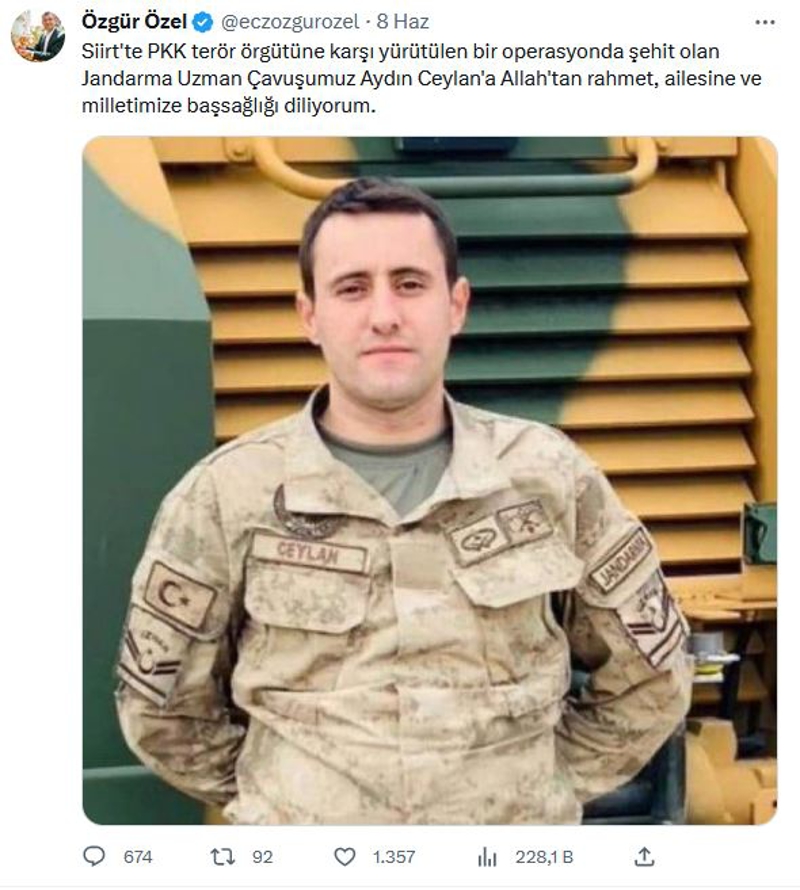Click the CEYLAN name tag in the photo
800x890 pixels.
(x=309, y=553)
